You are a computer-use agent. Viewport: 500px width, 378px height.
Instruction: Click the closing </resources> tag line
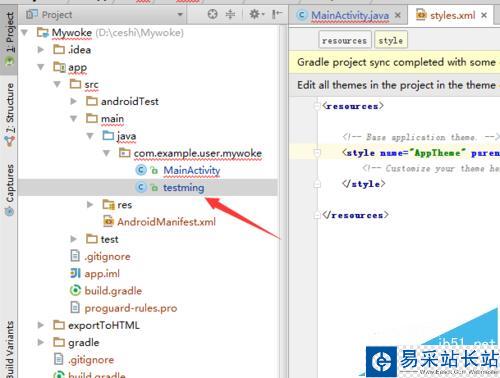355,215
